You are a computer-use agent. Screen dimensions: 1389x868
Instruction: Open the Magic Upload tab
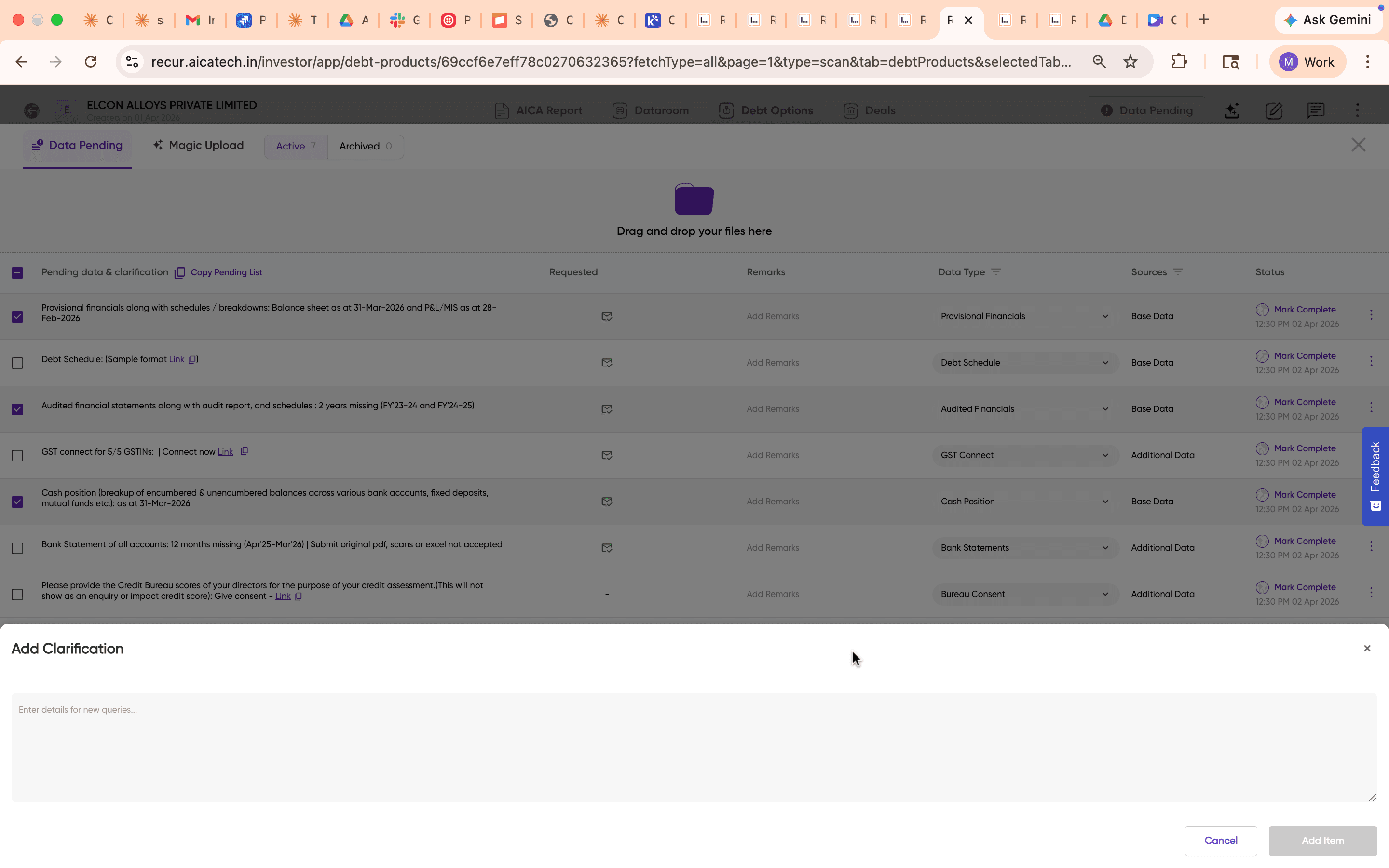(x=197, y=145)
